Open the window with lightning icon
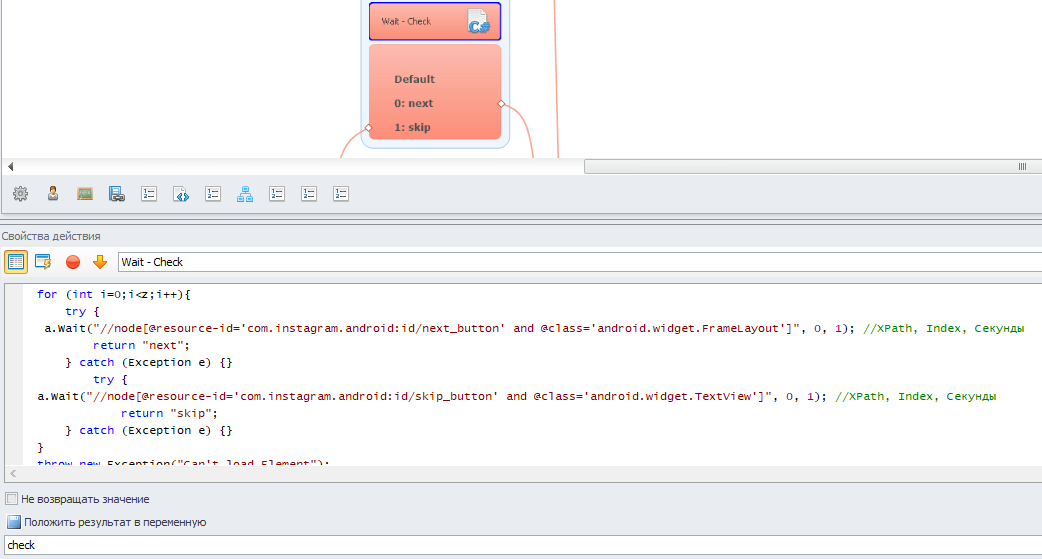Screen dimensions: 1042x559 pyautogui.click(x=43, y=262)
